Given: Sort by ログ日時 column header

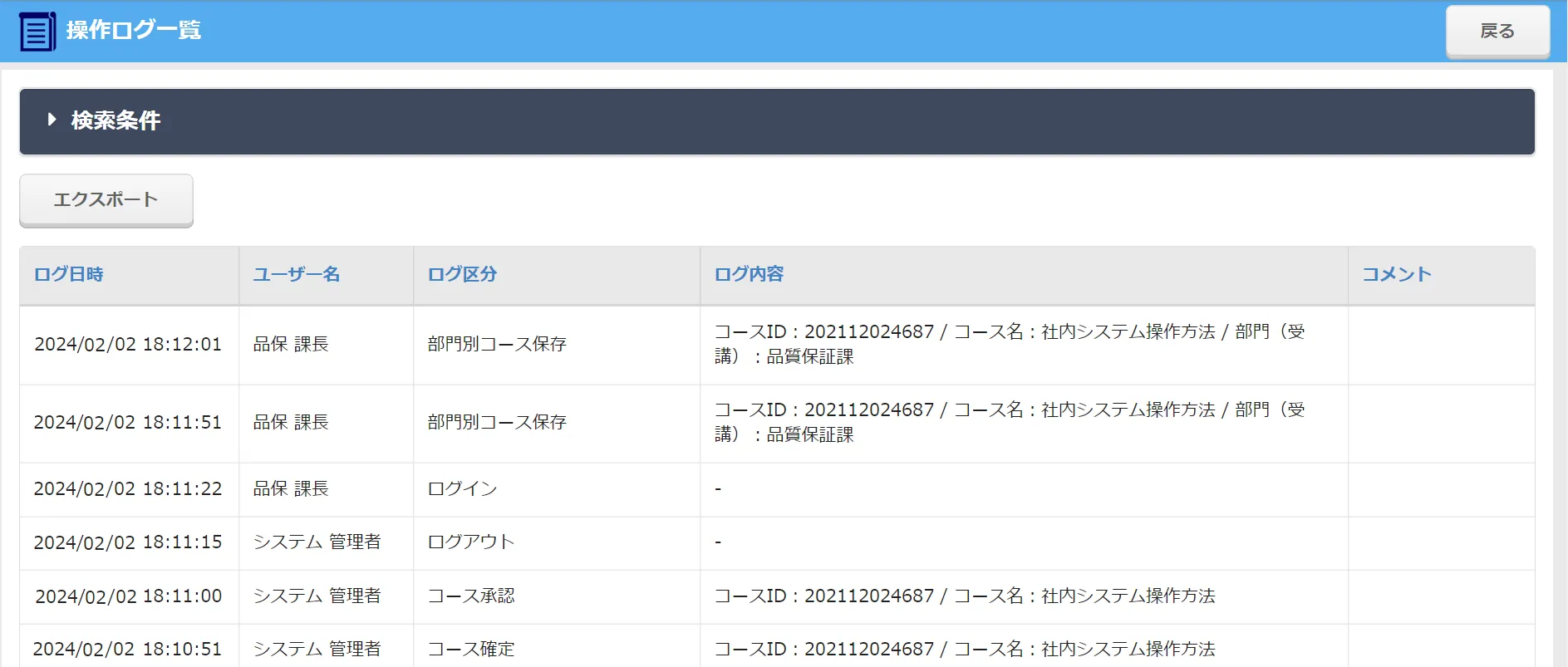Looking at the screenshot, I should coord(69,274).
